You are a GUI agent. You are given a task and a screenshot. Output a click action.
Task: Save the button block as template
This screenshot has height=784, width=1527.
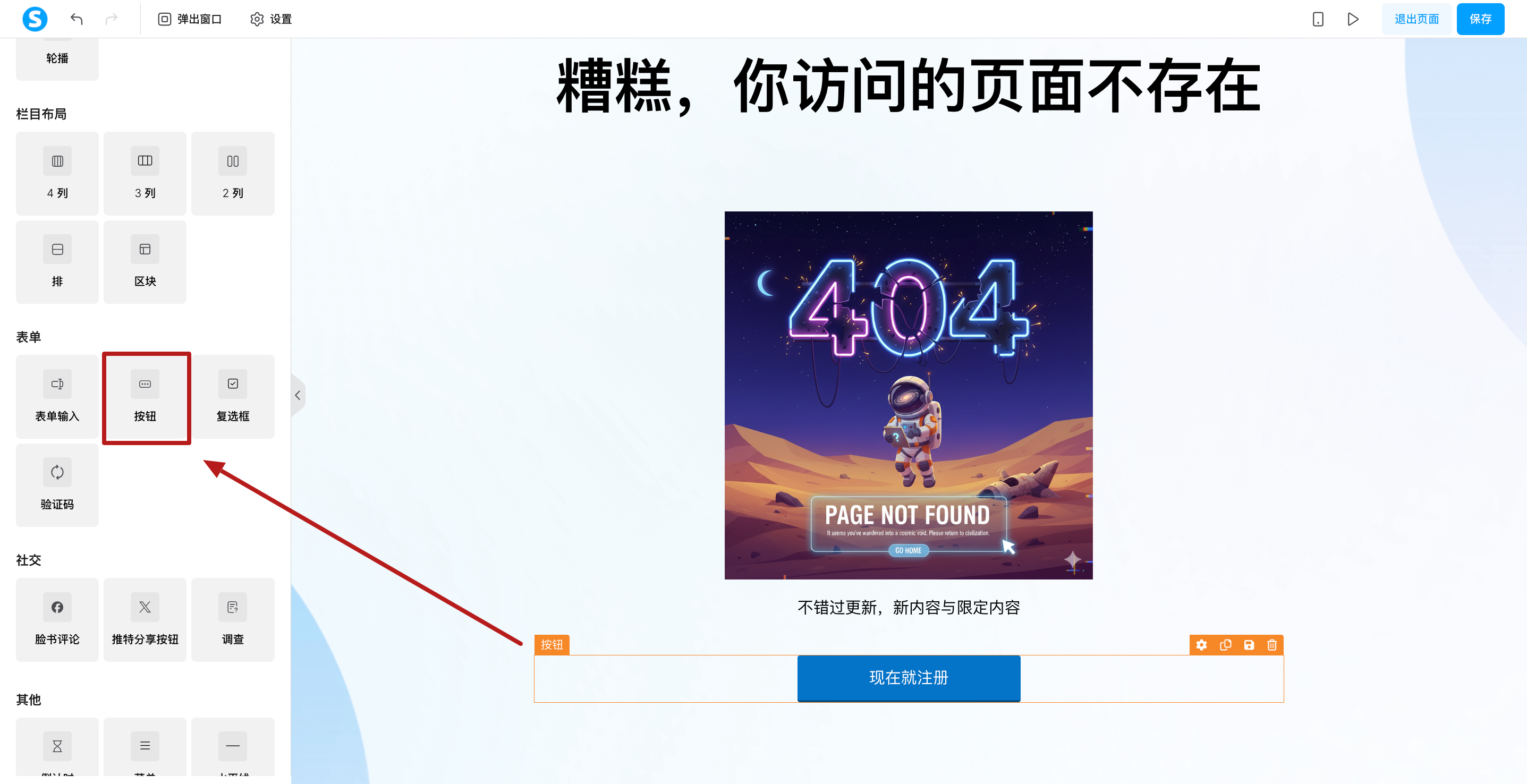pos(1249,645)
